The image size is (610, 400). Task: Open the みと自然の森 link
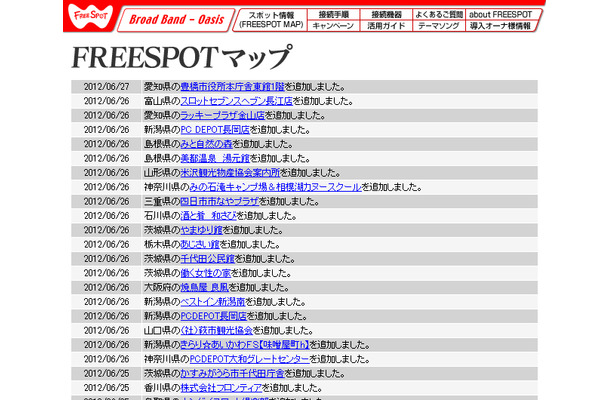click(x=207, y=144)
